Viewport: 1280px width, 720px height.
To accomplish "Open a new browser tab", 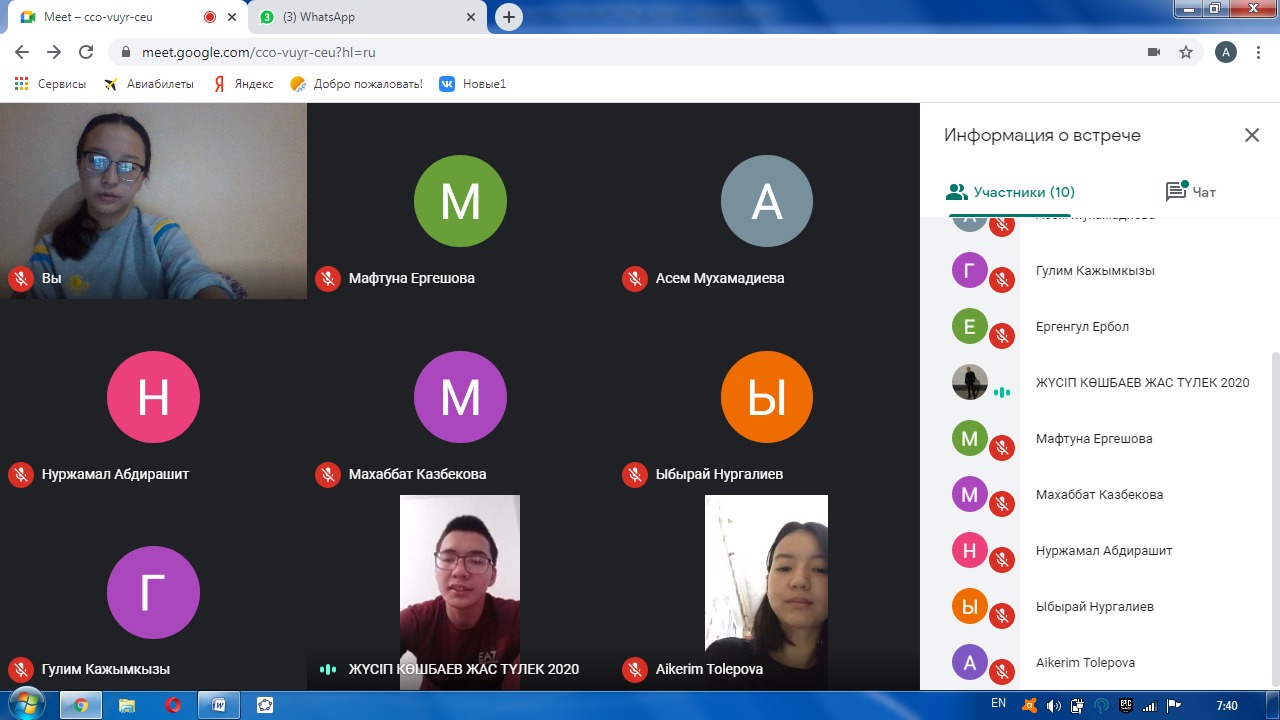I will (509, 17).
